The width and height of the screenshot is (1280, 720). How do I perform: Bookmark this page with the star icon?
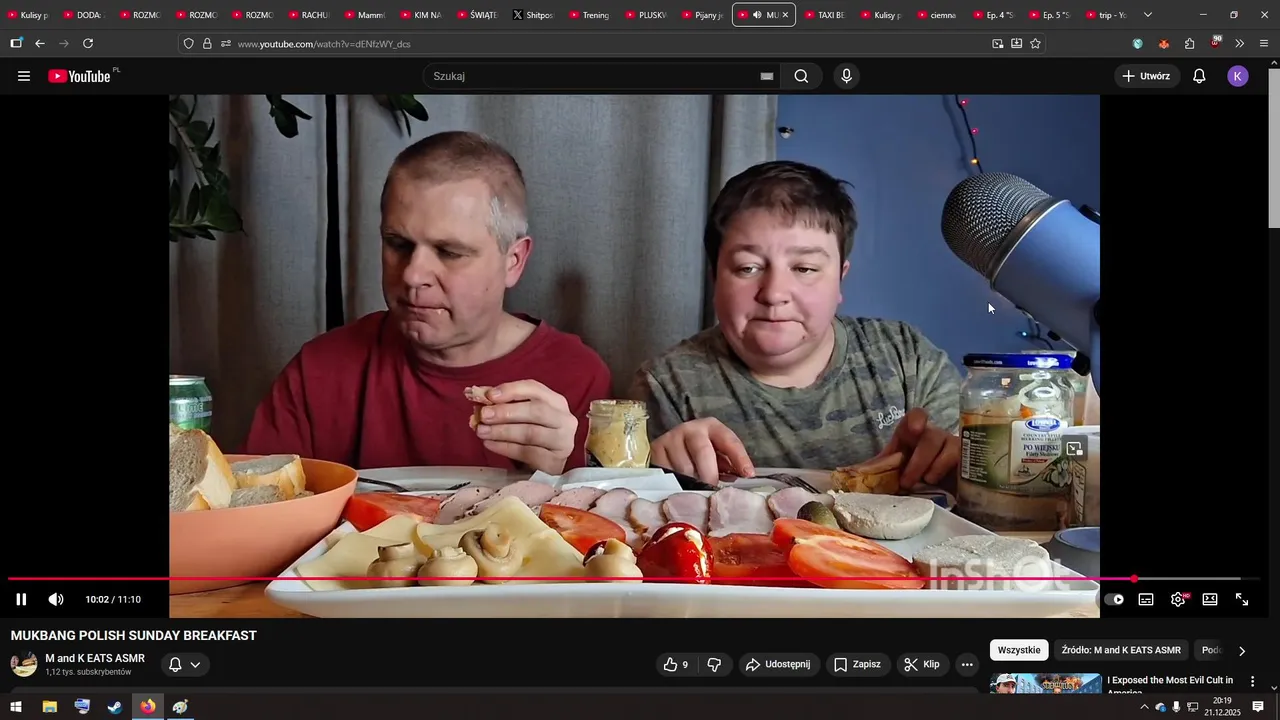tap(1035, 44)
